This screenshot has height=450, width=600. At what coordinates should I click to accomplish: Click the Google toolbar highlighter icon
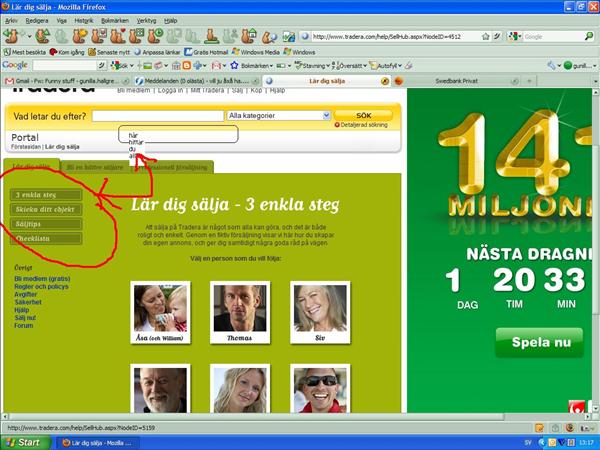[x=409, y=66]
